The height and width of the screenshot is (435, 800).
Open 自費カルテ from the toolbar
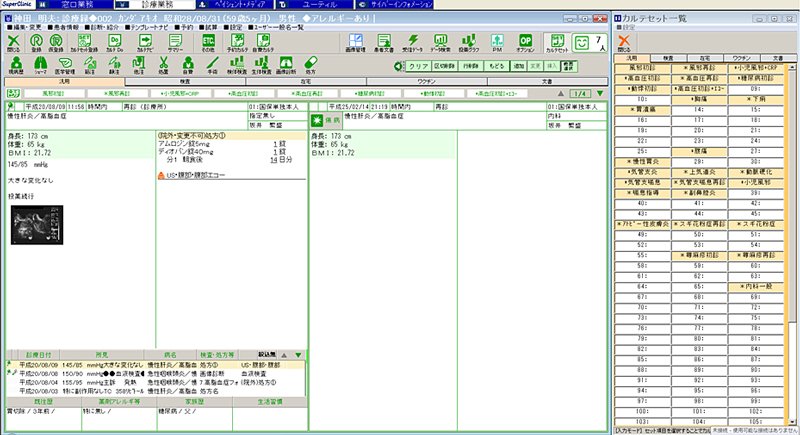coord(263,43)
